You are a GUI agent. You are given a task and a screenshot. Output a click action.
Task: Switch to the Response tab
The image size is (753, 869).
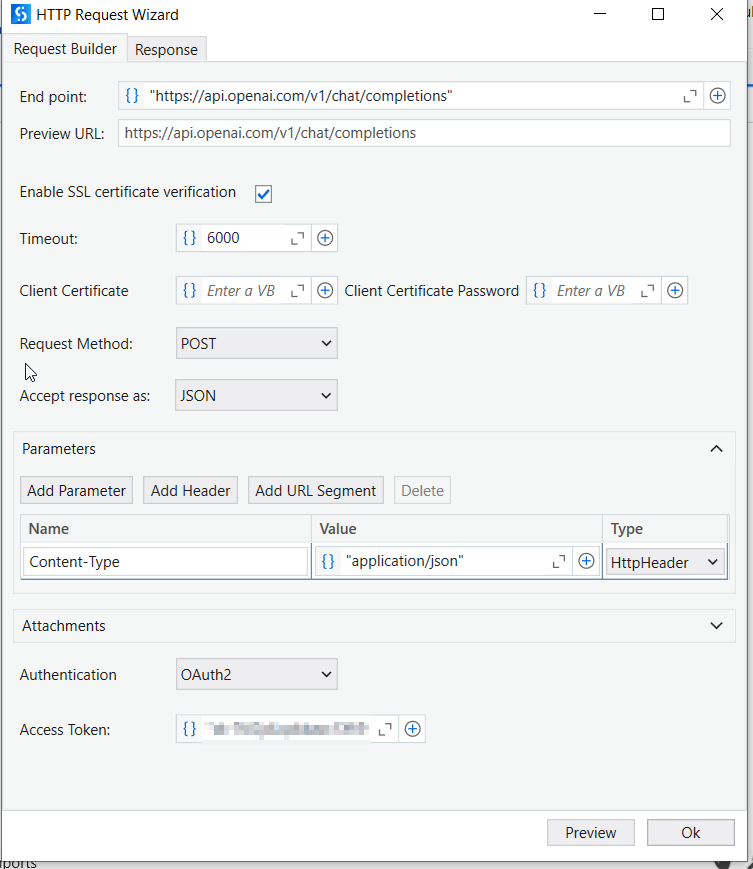point(166,50)
